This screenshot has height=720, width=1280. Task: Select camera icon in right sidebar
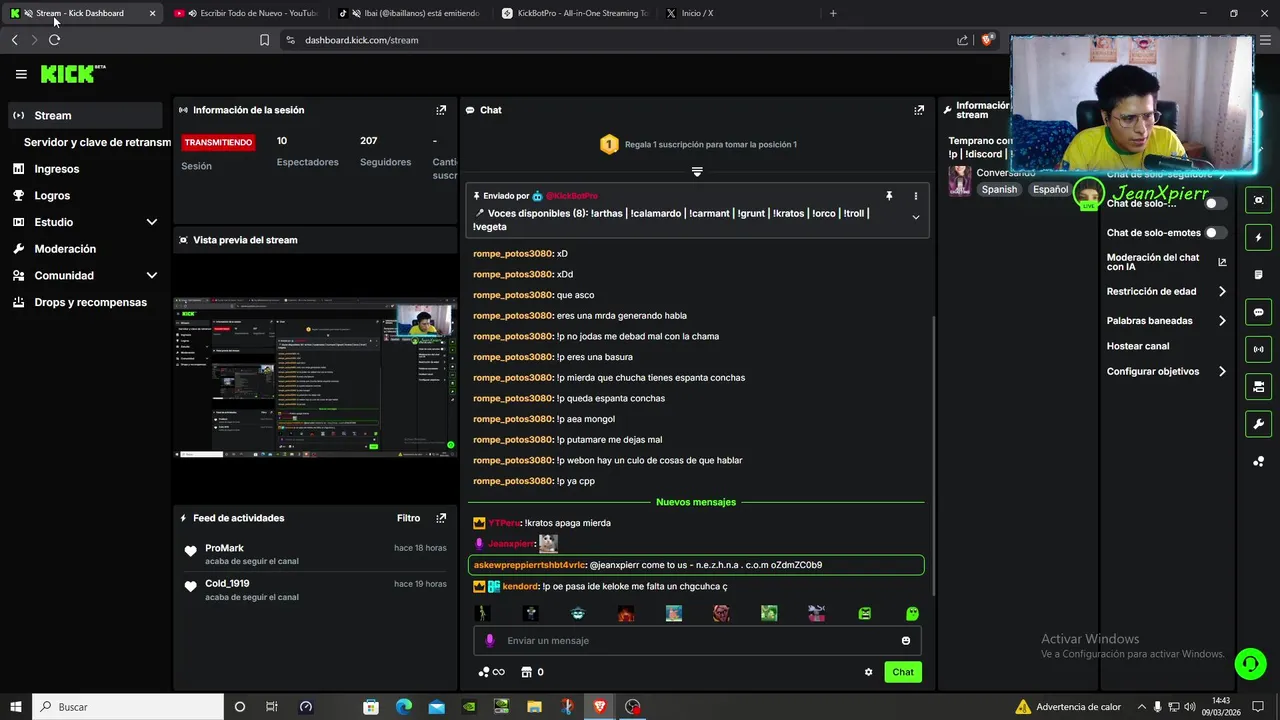point(1259,386)
